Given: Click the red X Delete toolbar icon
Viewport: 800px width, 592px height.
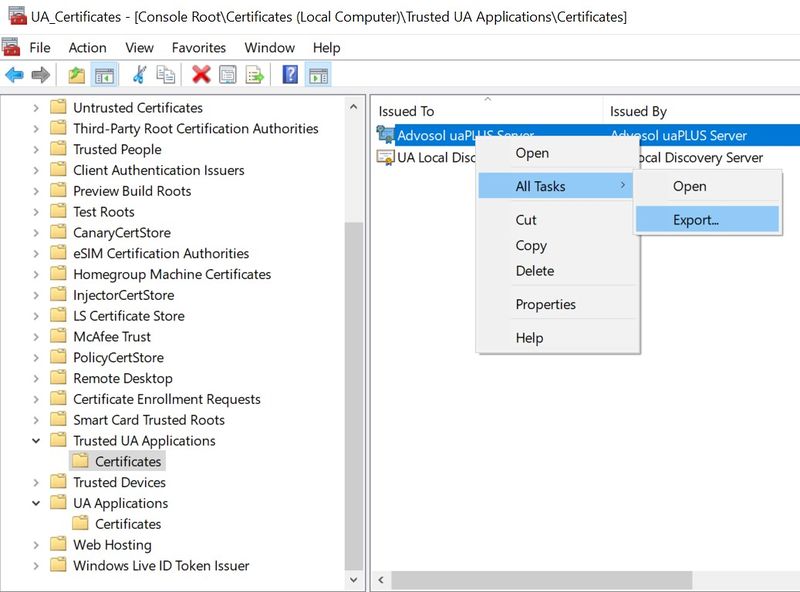Looking at the screenshot, I should click(201, 75).
